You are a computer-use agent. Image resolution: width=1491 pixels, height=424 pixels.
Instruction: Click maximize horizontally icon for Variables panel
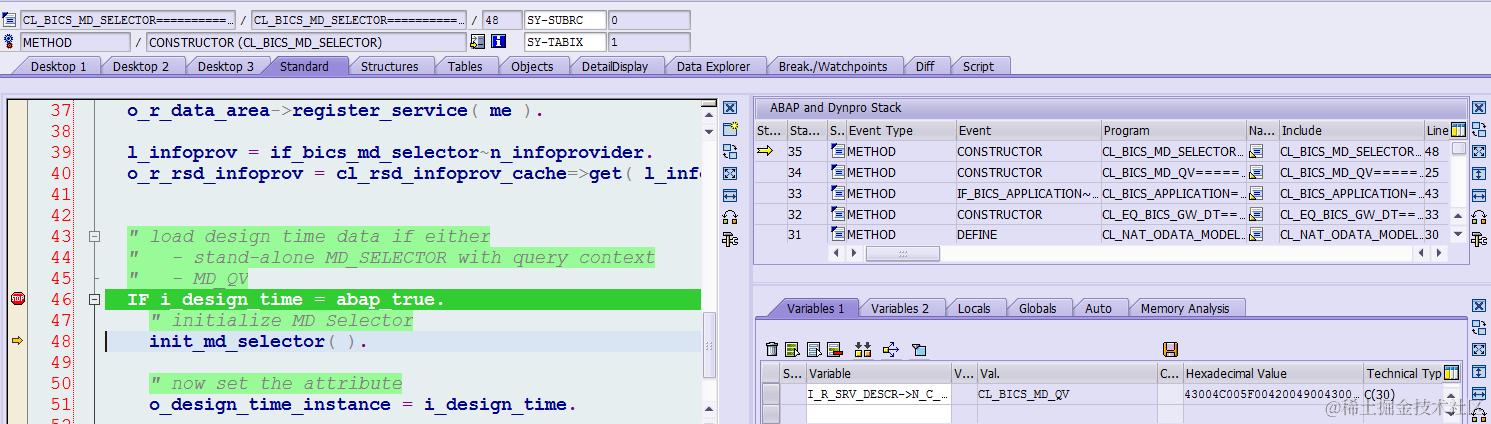(x=1479, y=392)
